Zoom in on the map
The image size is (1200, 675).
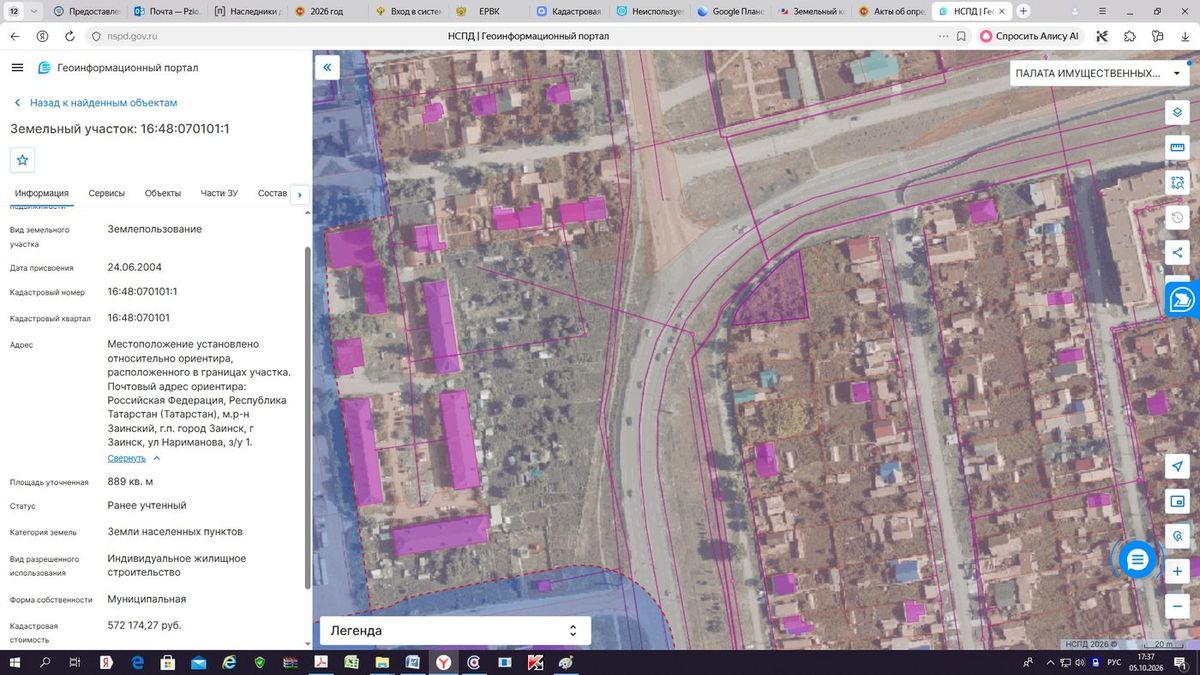coord(1177,571)
